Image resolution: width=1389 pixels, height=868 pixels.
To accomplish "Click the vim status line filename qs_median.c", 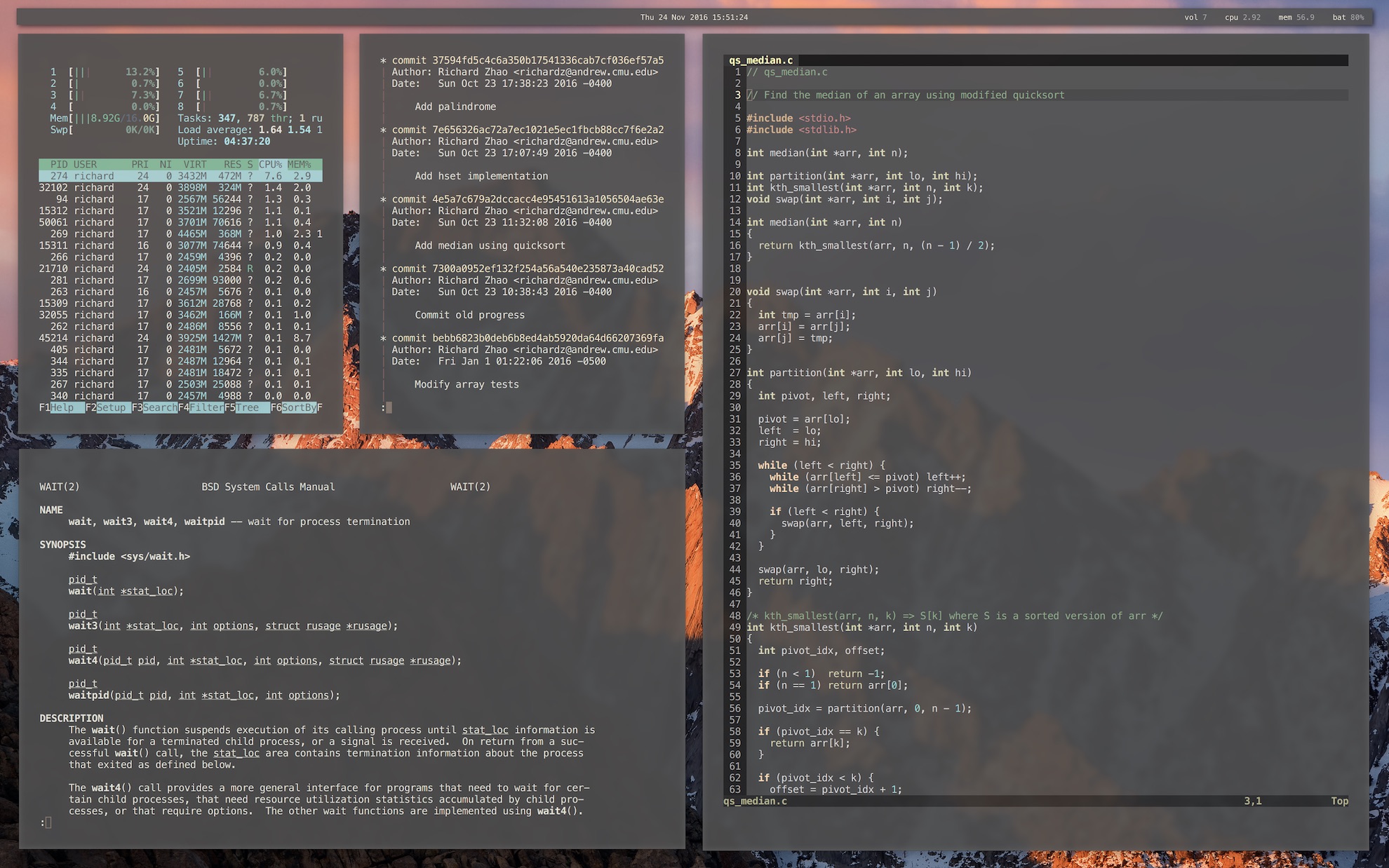I will [756, 801].
